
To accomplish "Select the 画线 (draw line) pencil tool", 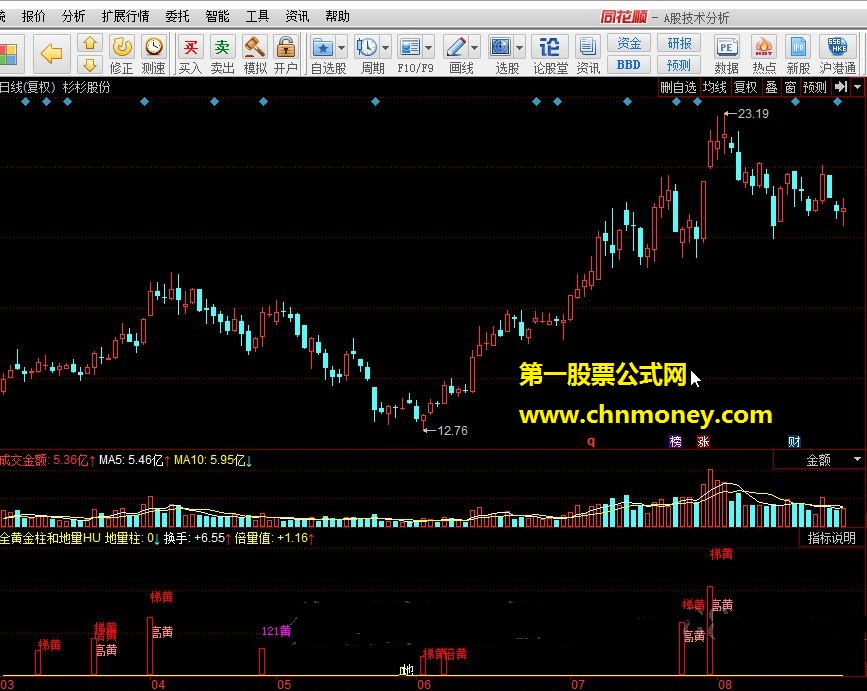I will pos(457,48).
